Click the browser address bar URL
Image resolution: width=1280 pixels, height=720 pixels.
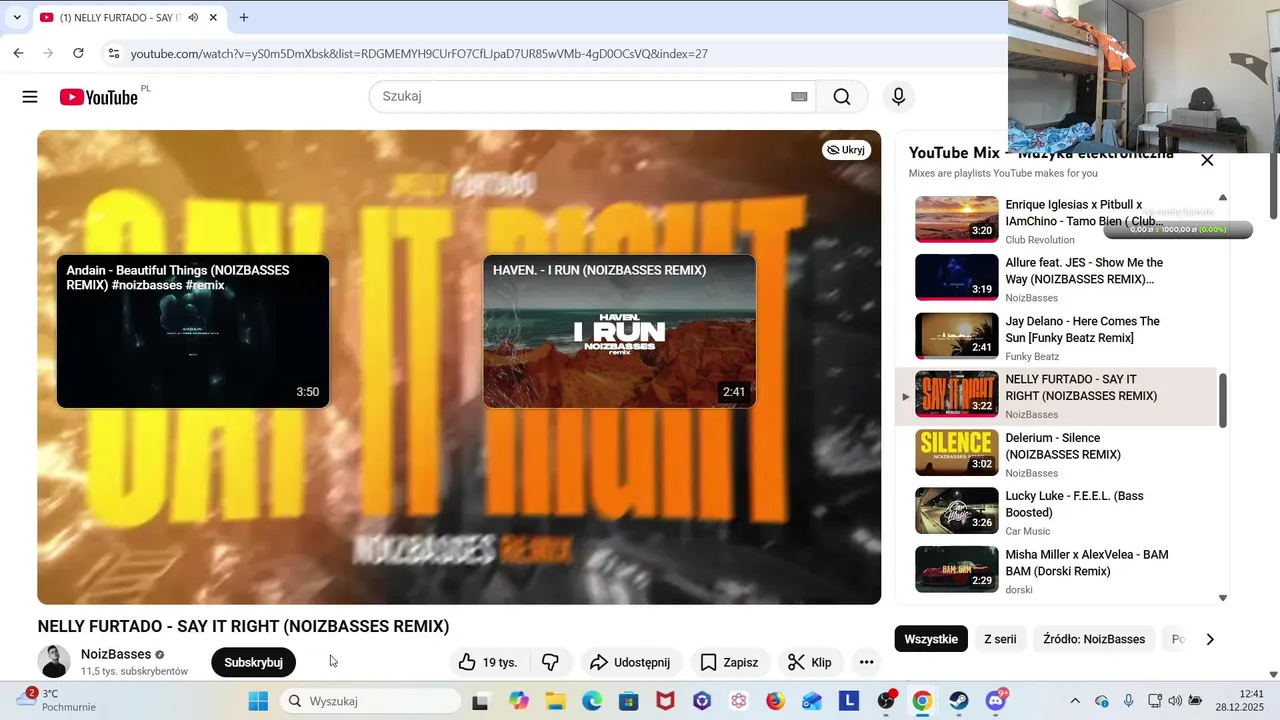click(419, 53)
